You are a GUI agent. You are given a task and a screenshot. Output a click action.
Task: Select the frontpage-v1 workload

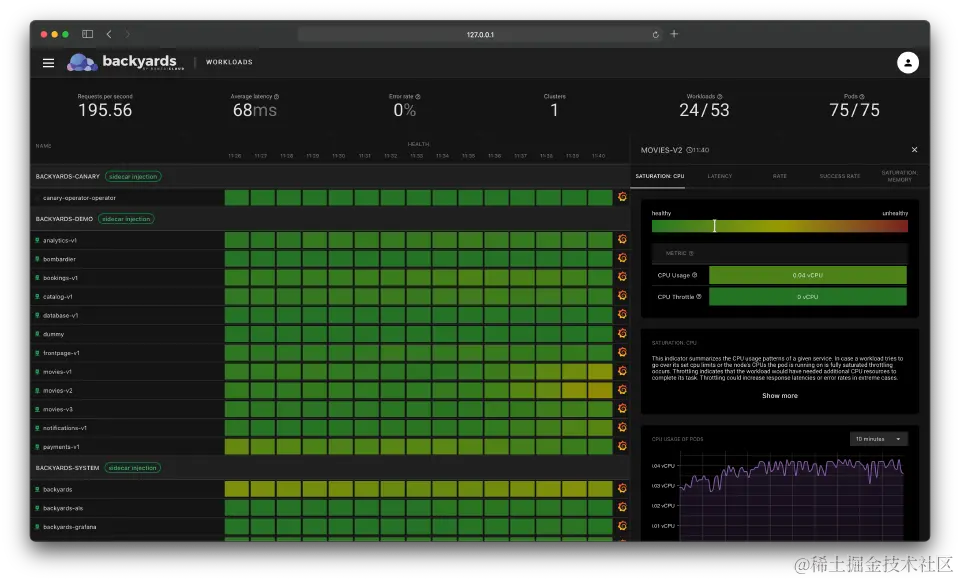click(x=61, y=353)
